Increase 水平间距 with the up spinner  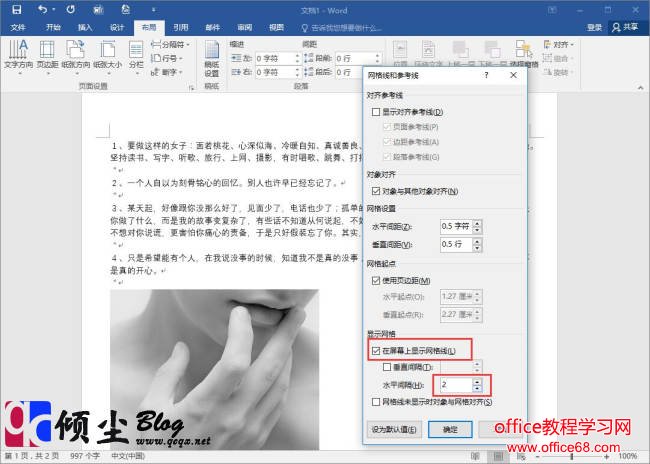[x=477, y=223]
